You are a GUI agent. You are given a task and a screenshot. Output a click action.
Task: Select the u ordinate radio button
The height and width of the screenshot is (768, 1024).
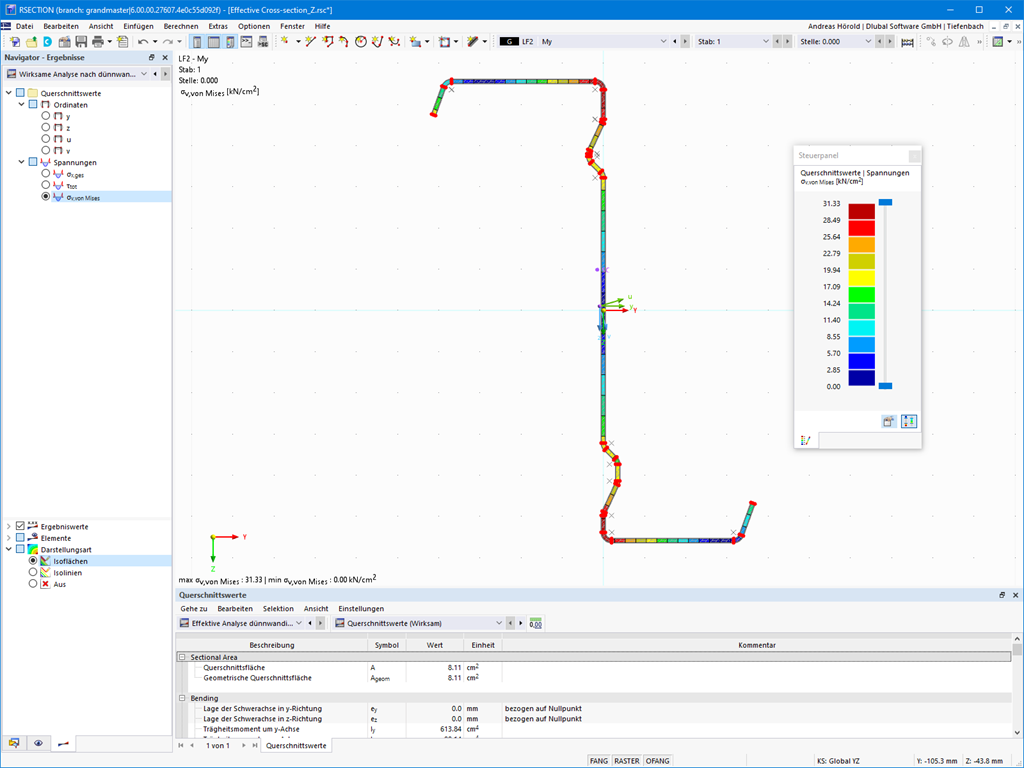click(46, 138)
